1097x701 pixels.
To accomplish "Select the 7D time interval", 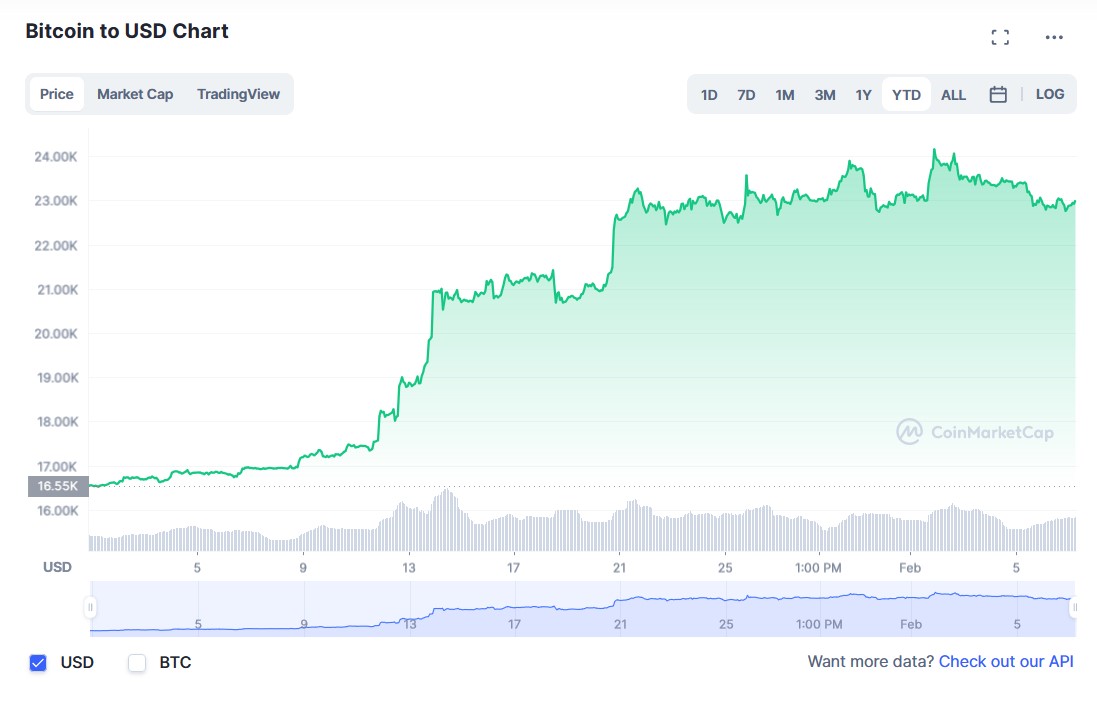I will (x=746, y=94).
